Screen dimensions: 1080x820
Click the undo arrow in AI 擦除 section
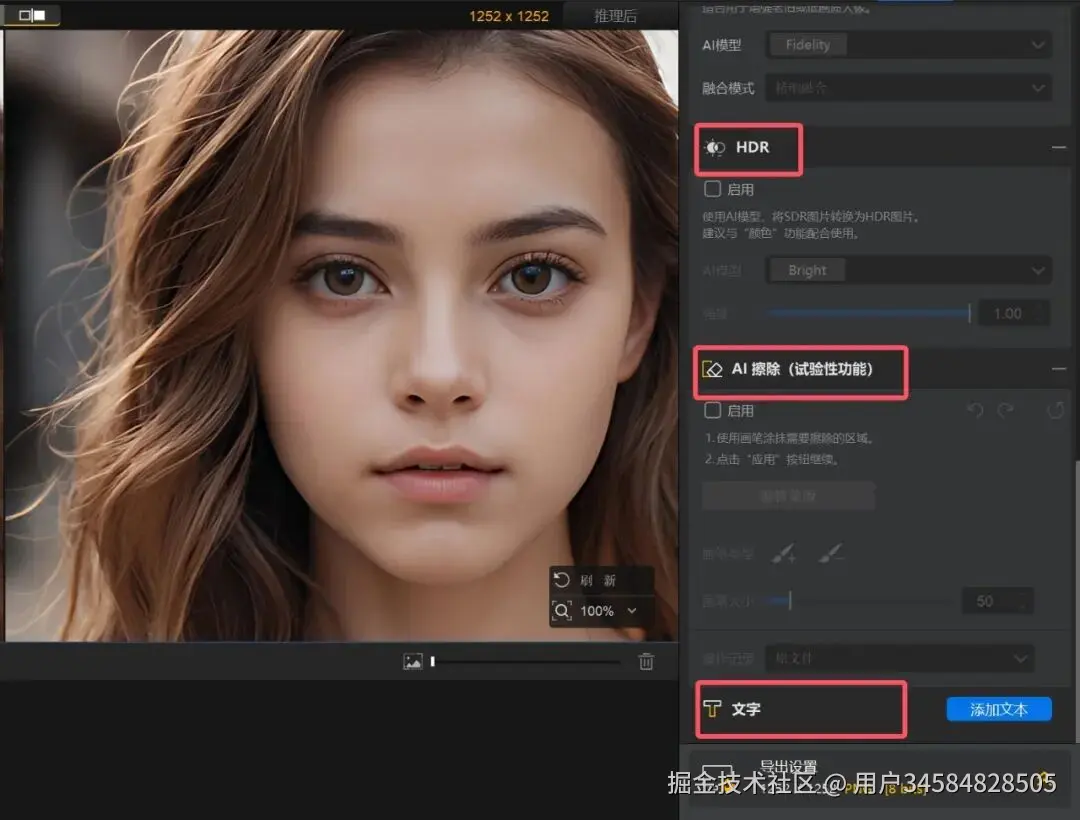[x=975, y=411]
